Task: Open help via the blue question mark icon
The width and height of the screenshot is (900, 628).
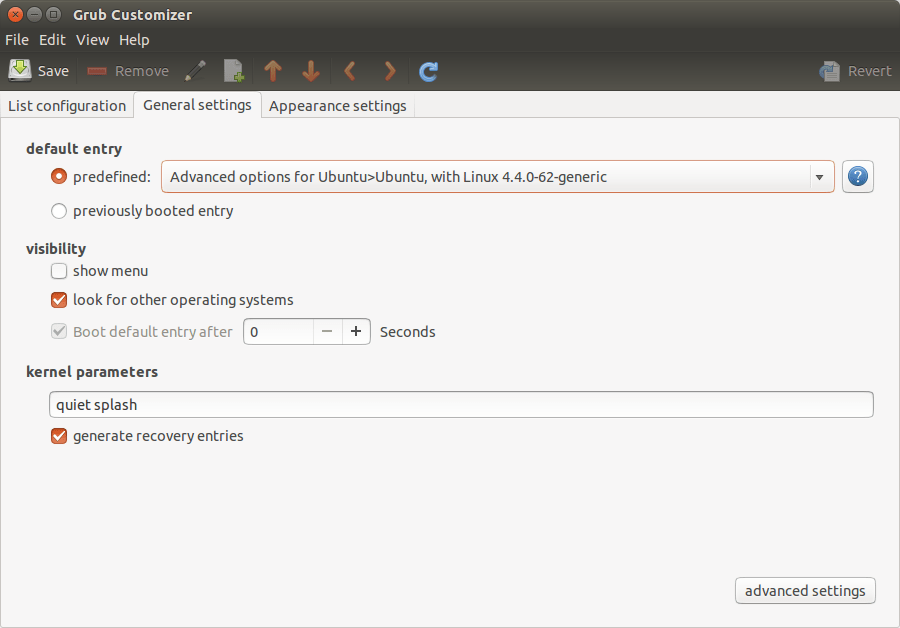Action: (857, 176)
